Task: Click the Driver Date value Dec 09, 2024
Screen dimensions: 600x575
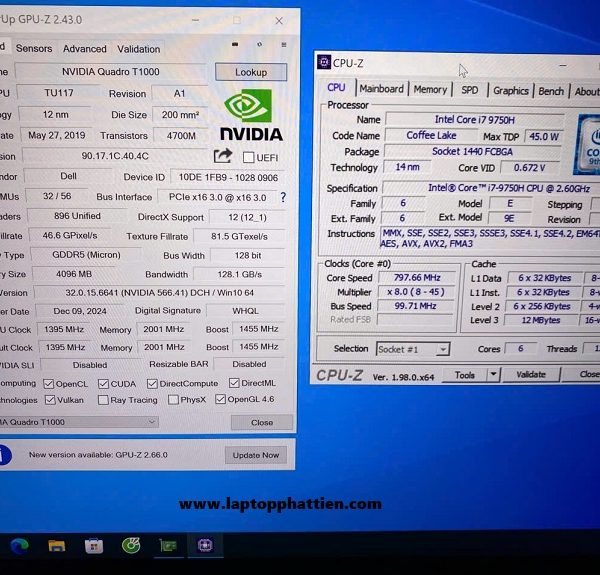Action: tap(80, 311)
